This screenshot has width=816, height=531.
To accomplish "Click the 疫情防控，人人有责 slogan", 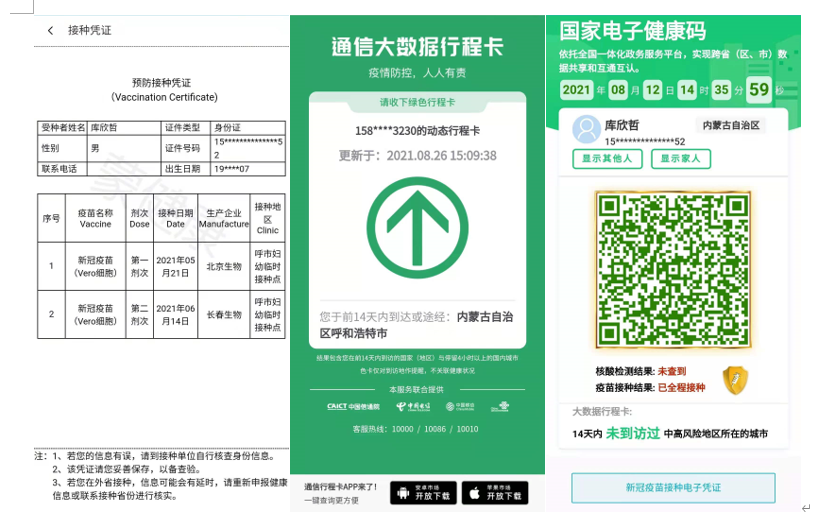I will pos(417,73).
